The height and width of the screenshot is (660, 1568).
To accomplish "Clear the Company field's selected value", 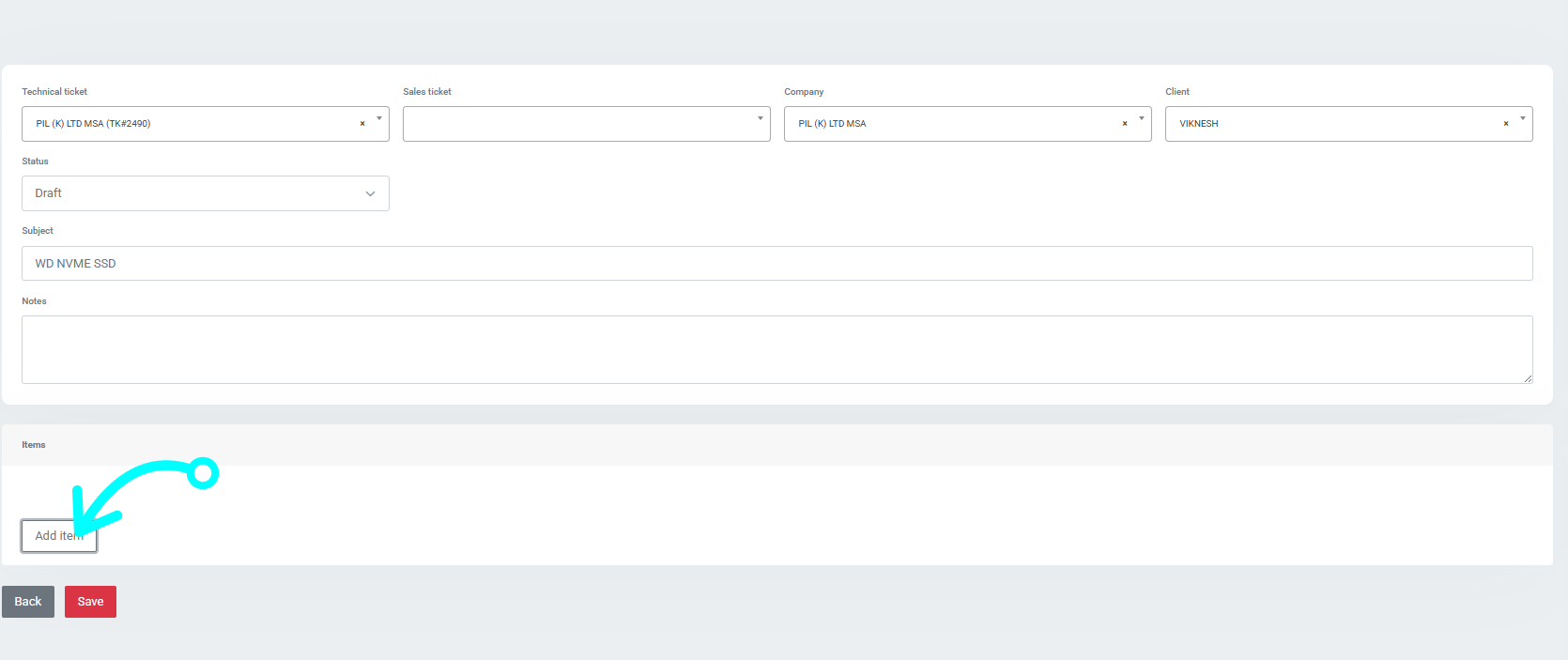I will click(1125, 124).
